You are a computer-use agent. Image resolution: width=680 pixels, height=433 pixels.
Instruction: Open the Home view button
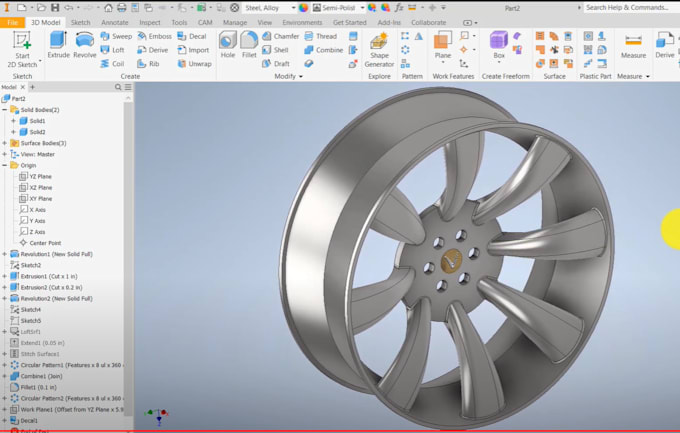(108, 7)
